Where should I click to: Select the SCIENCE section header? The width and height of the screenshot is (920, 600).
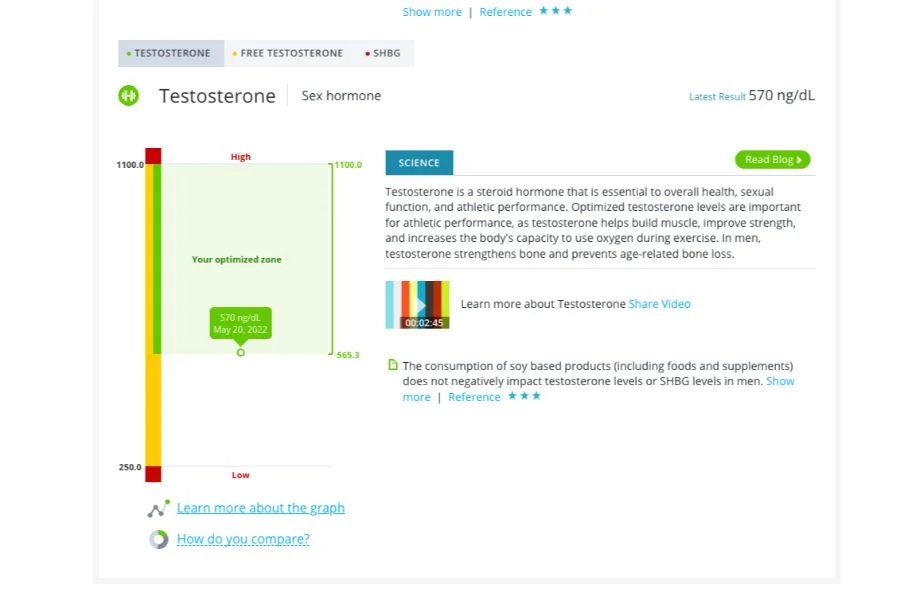point(418,162)
